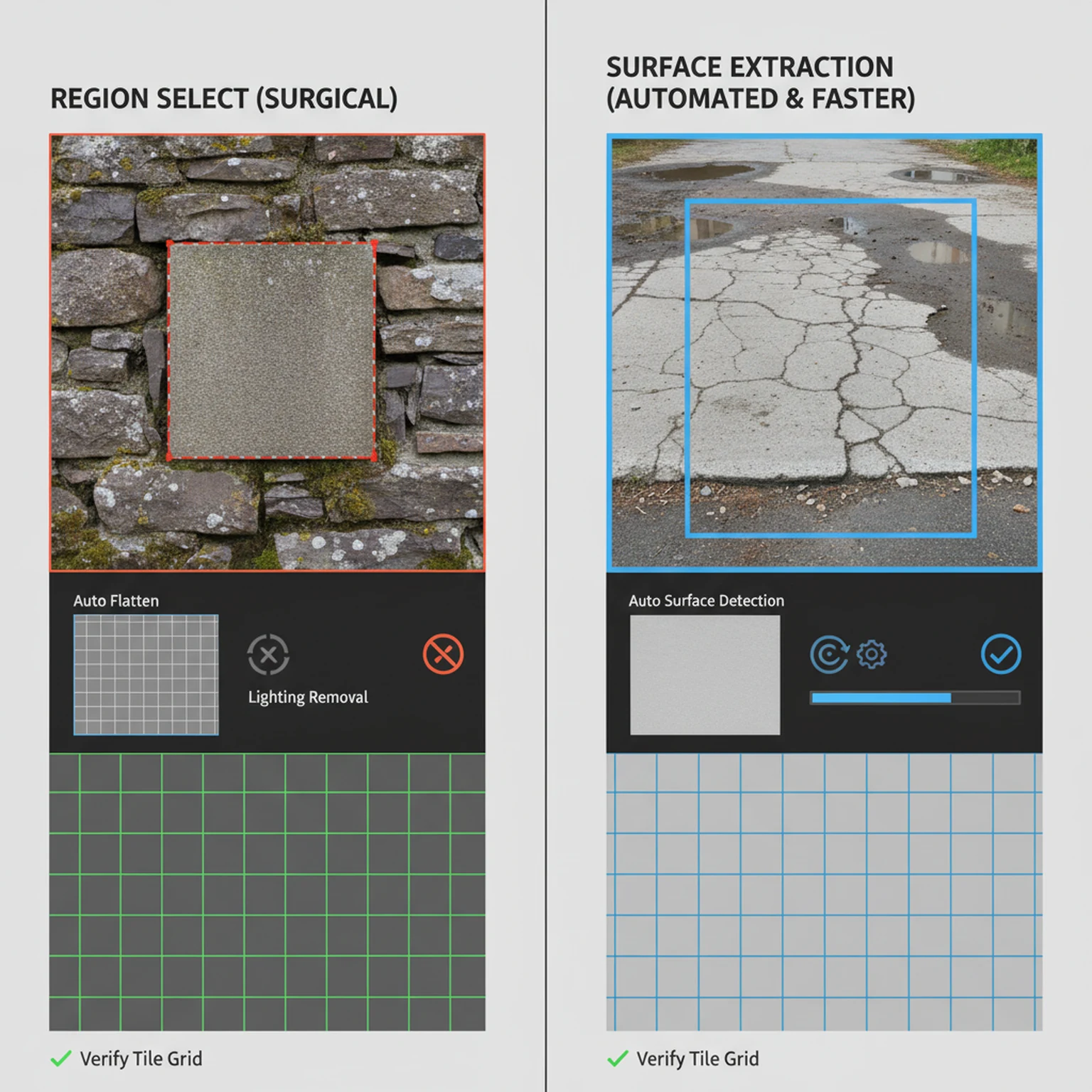Click the green checkmark beside left Verify Tile Grid
Screen dimensions: 1092x1092
(60, 1058)
